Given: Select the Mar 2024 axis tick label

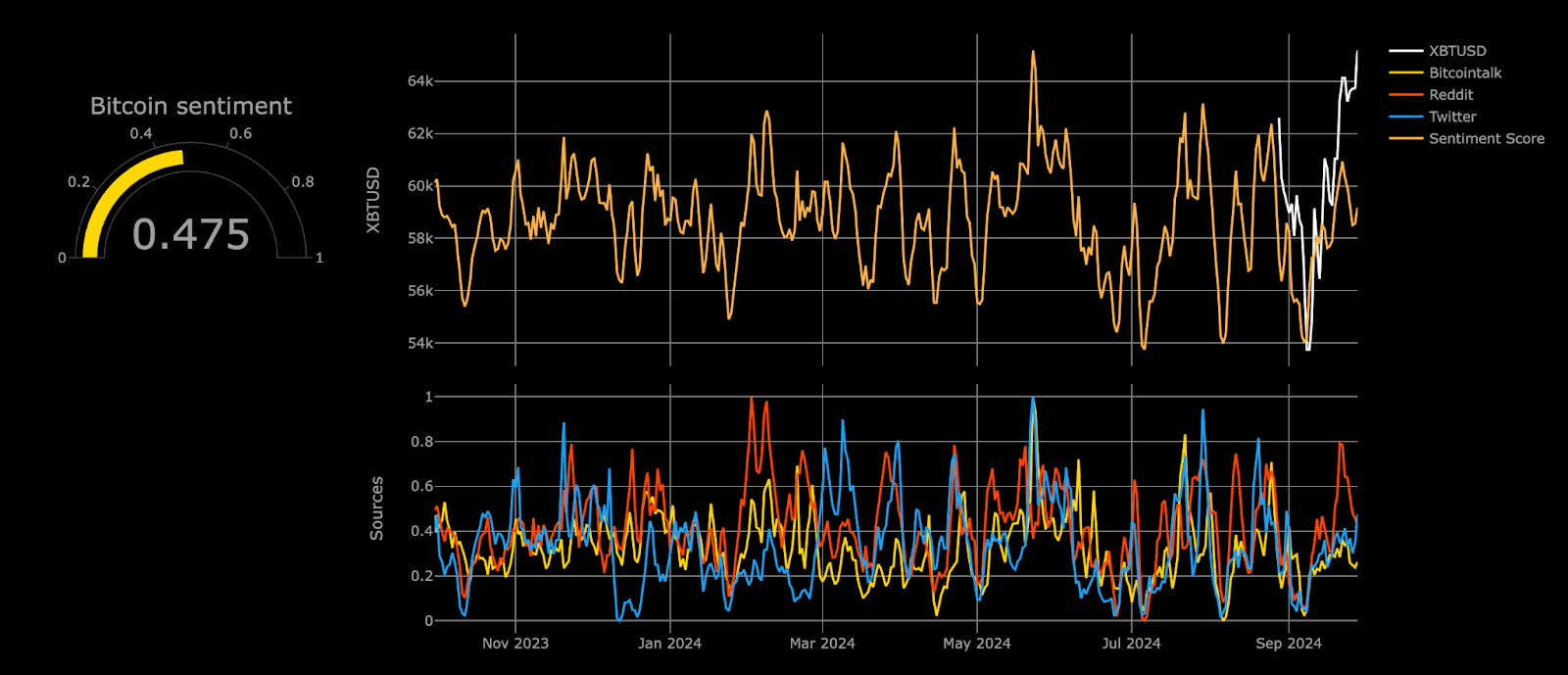Looking at the screenshot, I should (822, 644).
